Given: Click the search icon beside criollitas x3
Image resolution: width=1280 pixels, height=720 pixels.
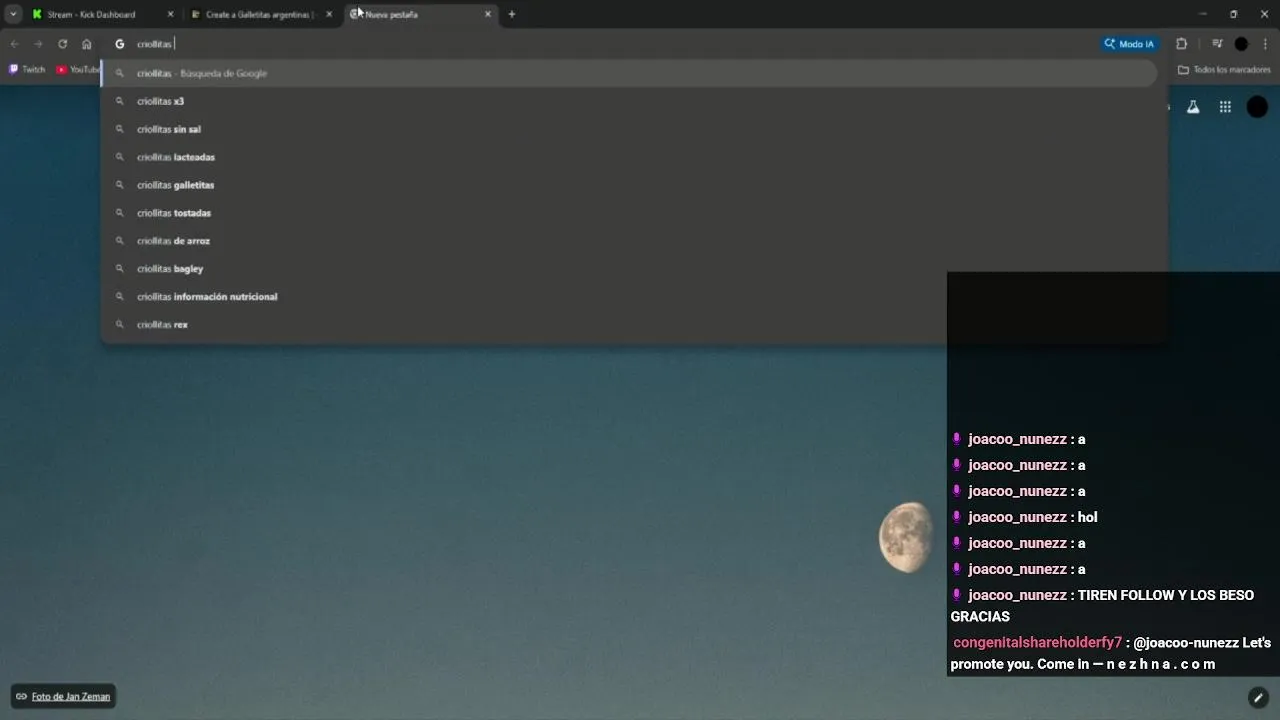Looking at the screenshot, I should 120,101.
